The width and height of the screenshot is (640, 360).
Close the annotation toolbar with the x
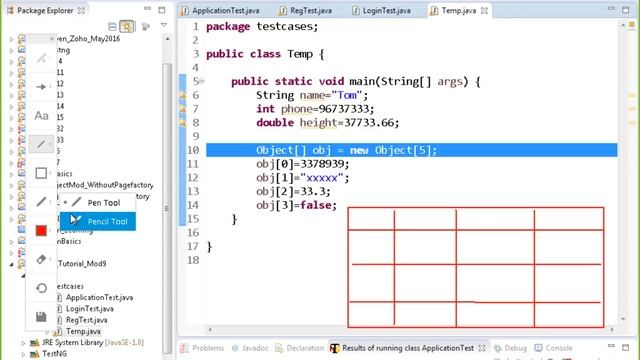[x=51, y=38]
